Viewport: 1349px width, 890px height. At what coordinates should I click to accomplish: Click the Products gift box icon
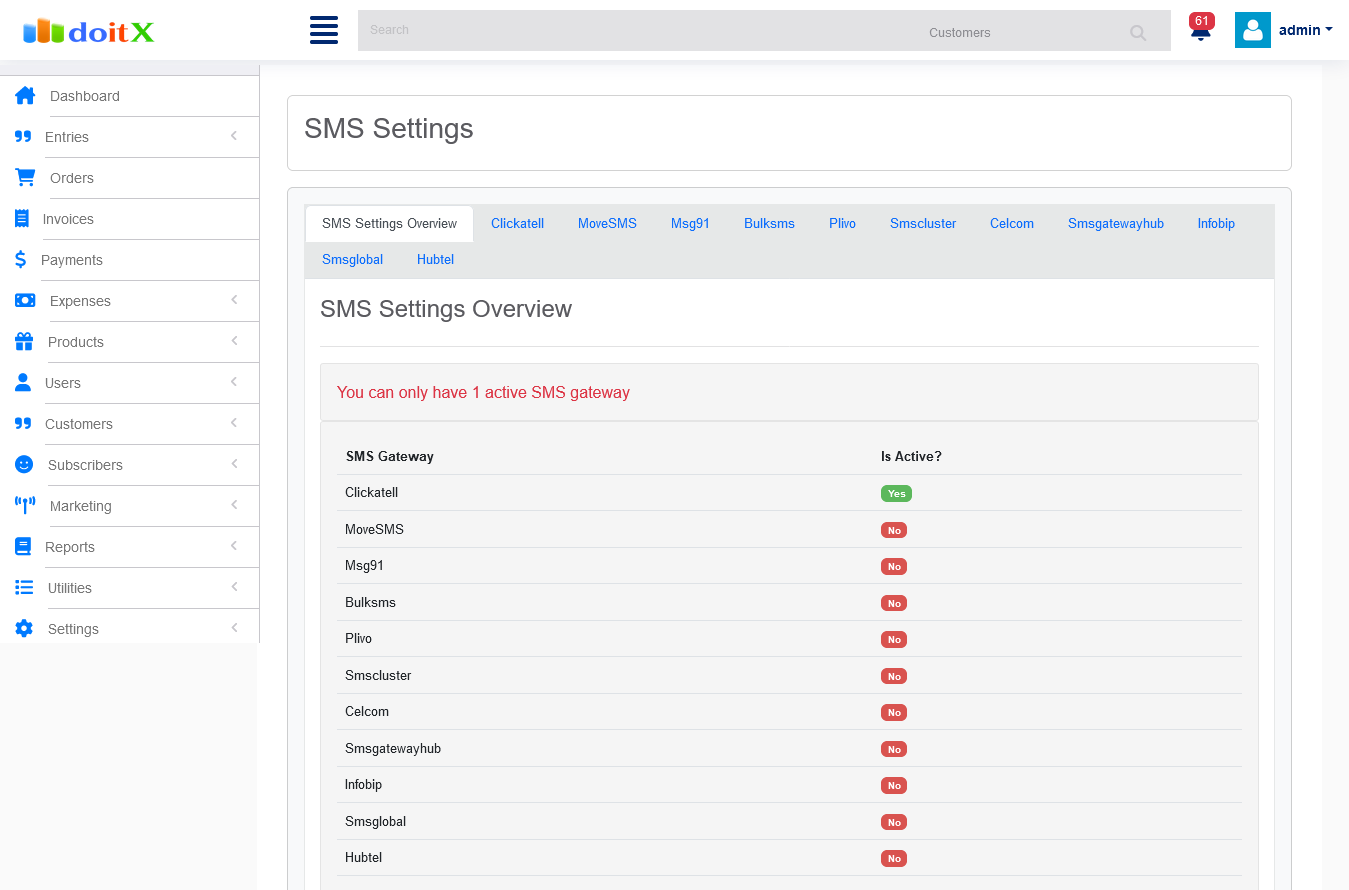pyautogui.click(x=24, y=342)
